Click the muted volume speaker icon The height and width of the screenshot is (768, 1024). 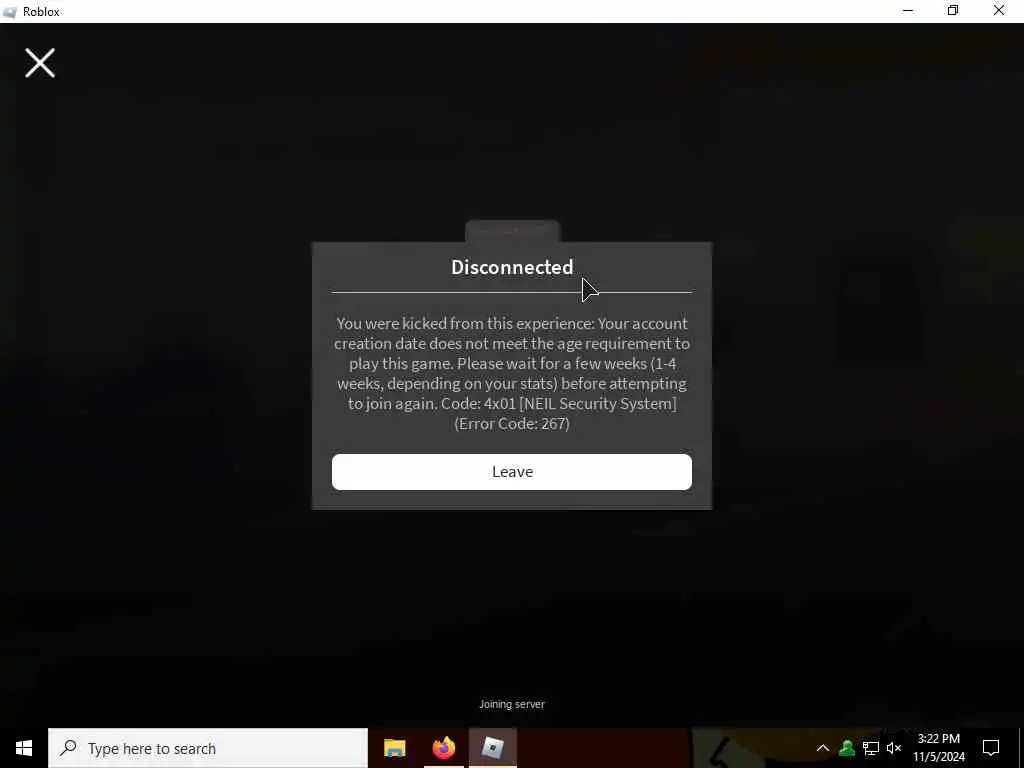(x=894, y=748)
